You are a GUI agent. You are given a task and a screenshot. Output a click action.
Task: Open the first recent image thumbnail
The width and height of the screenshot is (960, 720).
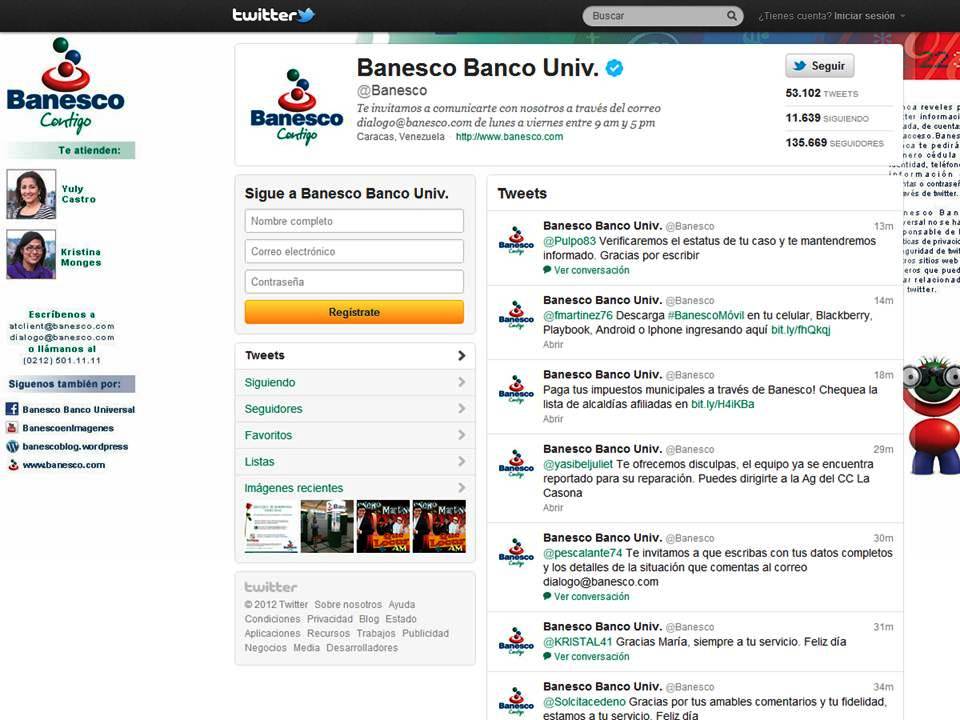[x=271, y=526]
